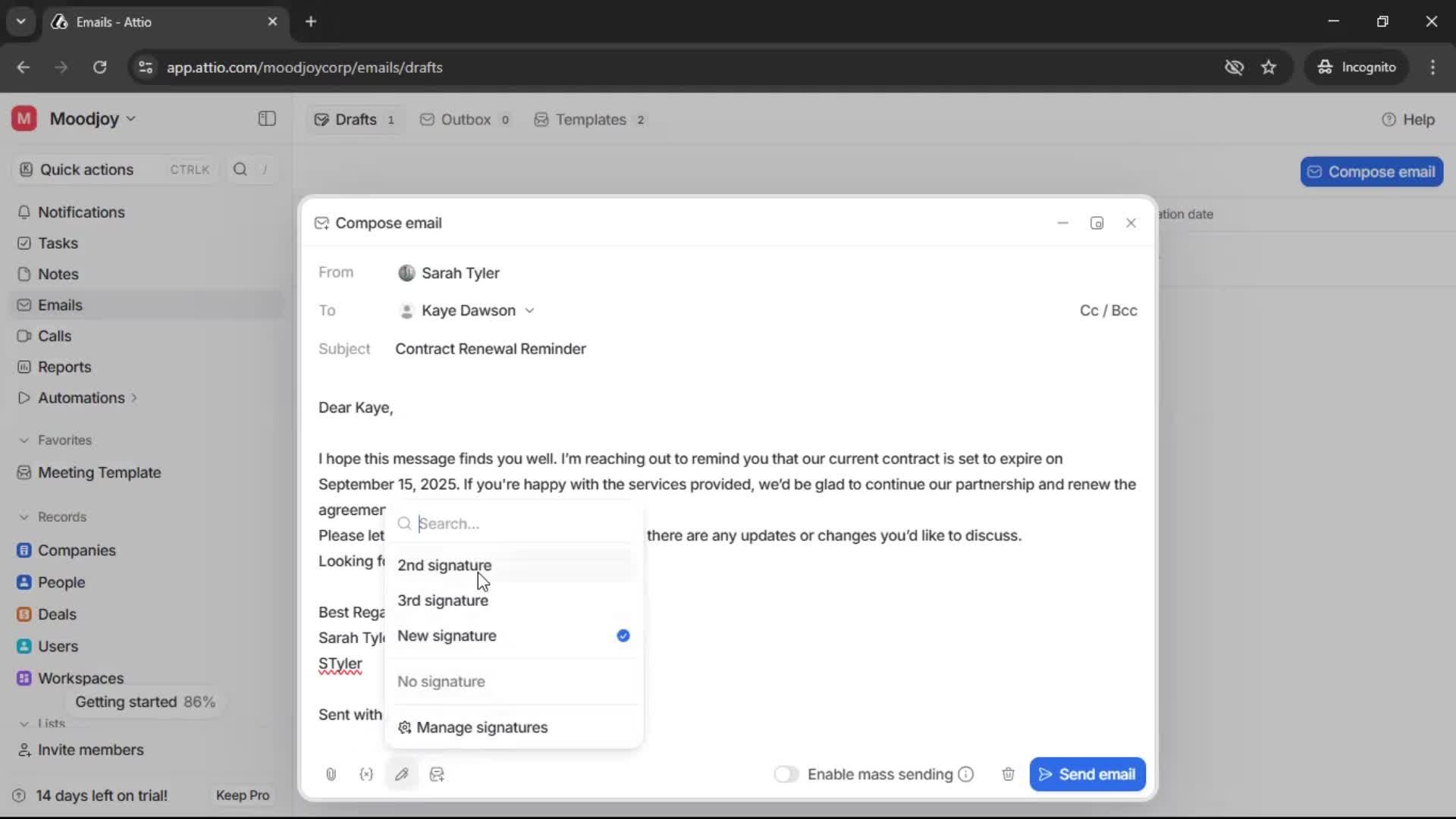Open search using the magnifier icon
1456x819 pixels.
[240, 169]
